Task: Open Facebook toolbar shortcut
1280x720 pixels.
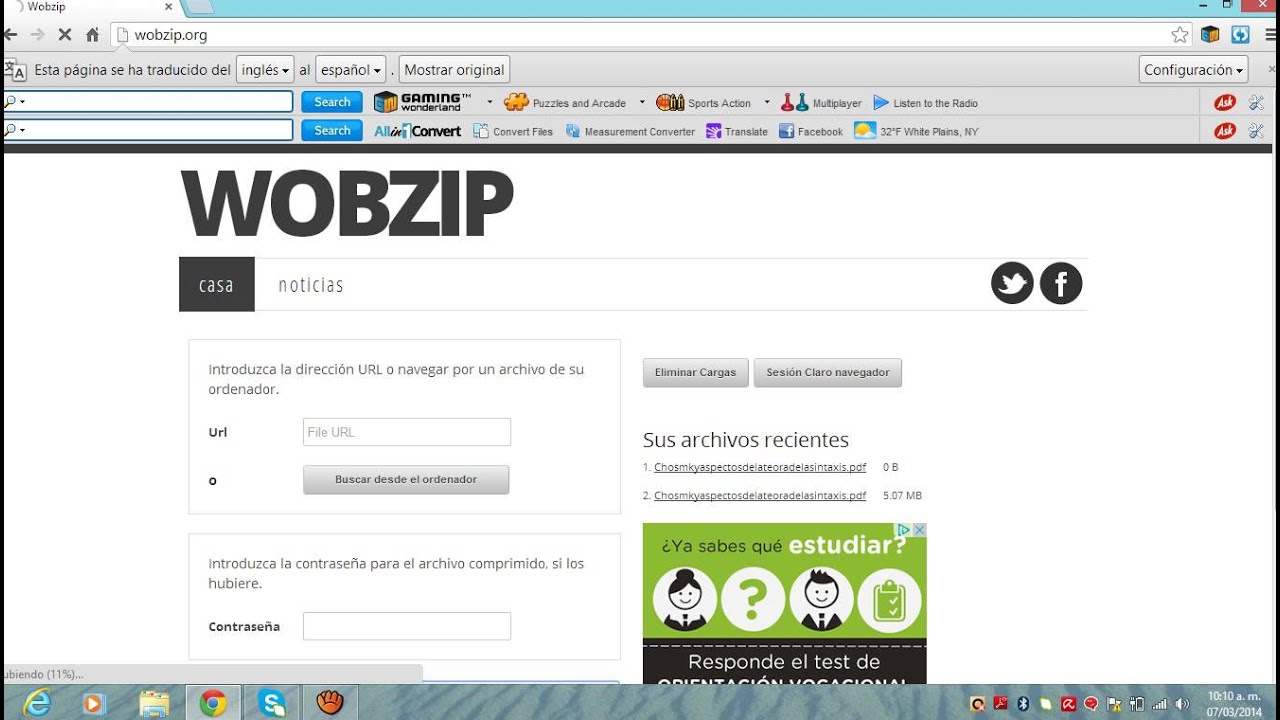Action: coord(811,131)
